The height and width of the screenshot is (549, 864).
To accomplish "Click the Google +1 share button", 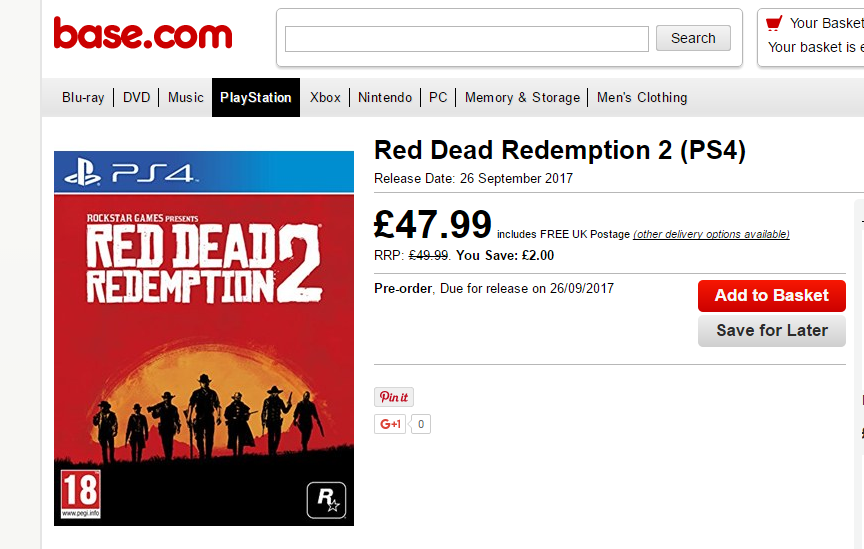I will click(389, 424).
